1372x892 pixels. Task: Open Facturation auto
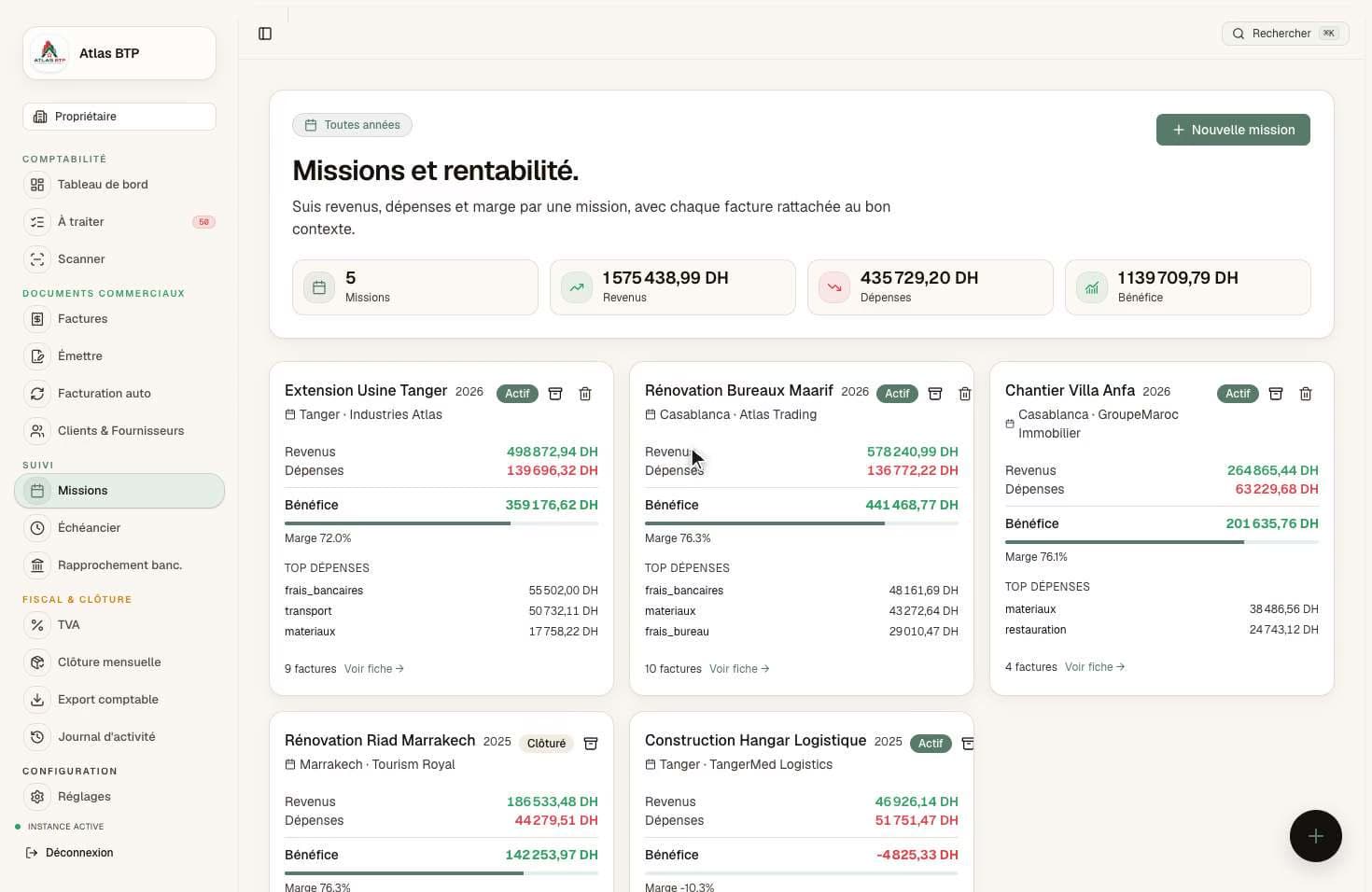pos(119,394)
